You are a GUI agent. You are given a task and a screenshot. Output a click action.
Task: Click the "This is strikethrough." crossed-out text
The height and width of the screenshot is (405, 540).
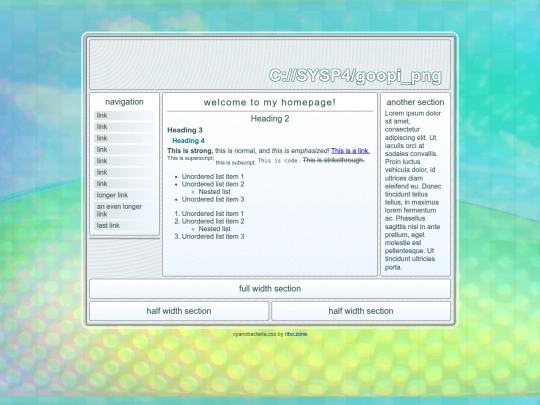[333, 160]
